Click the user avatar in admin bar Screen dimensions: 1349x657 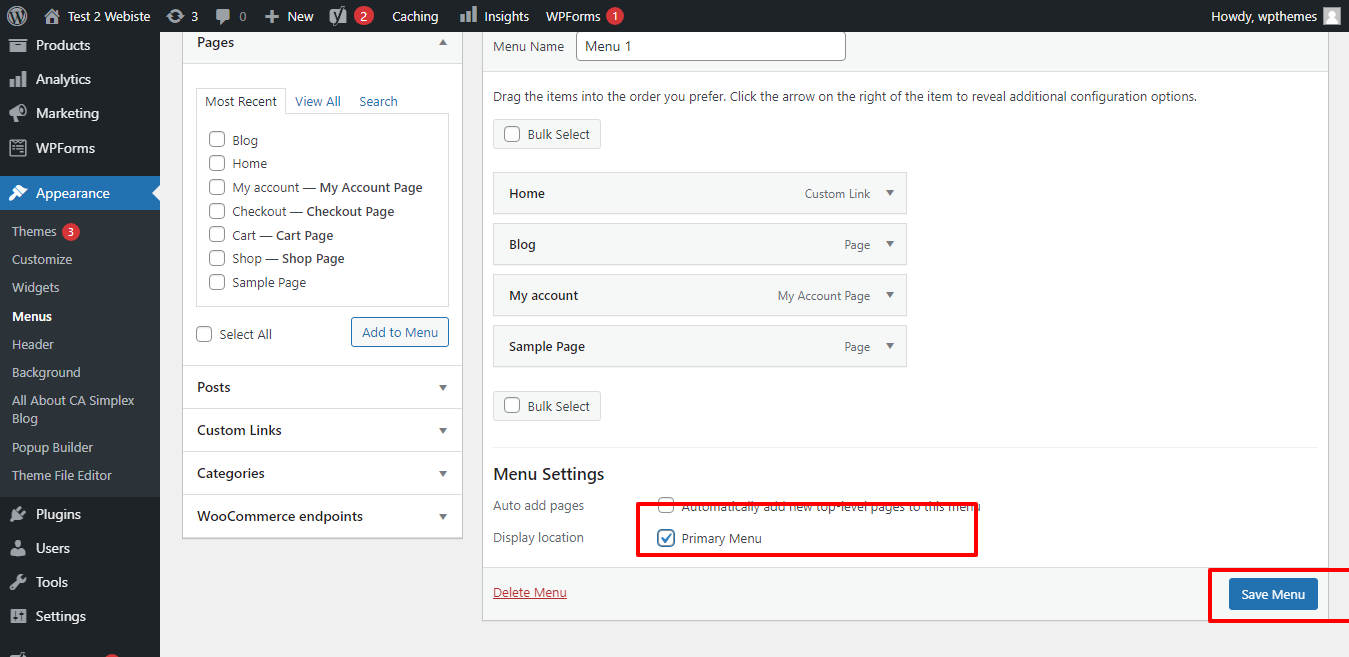(1331, 16)
